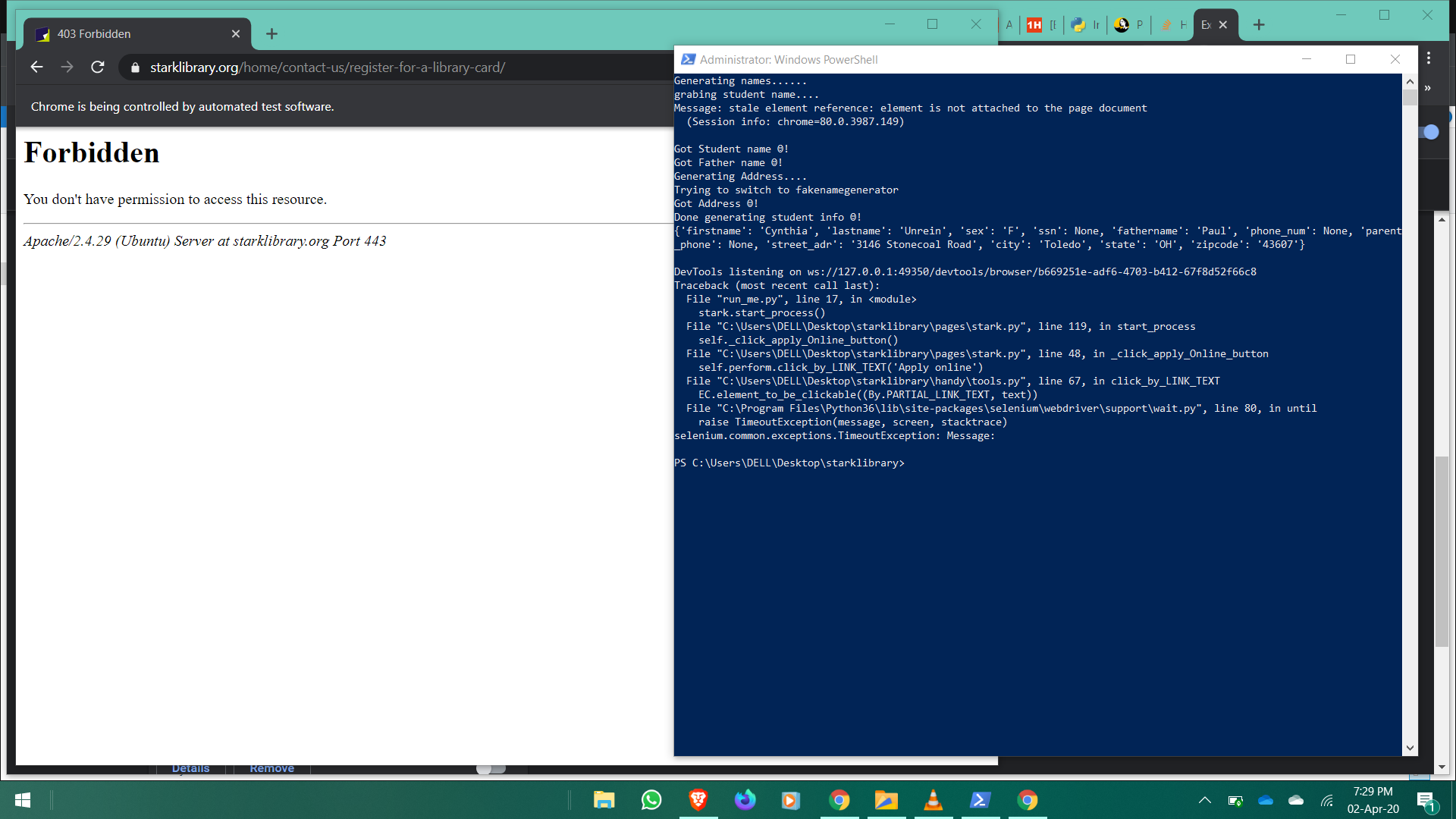Open Chrome three-dot menu

tap(1429, 58)
